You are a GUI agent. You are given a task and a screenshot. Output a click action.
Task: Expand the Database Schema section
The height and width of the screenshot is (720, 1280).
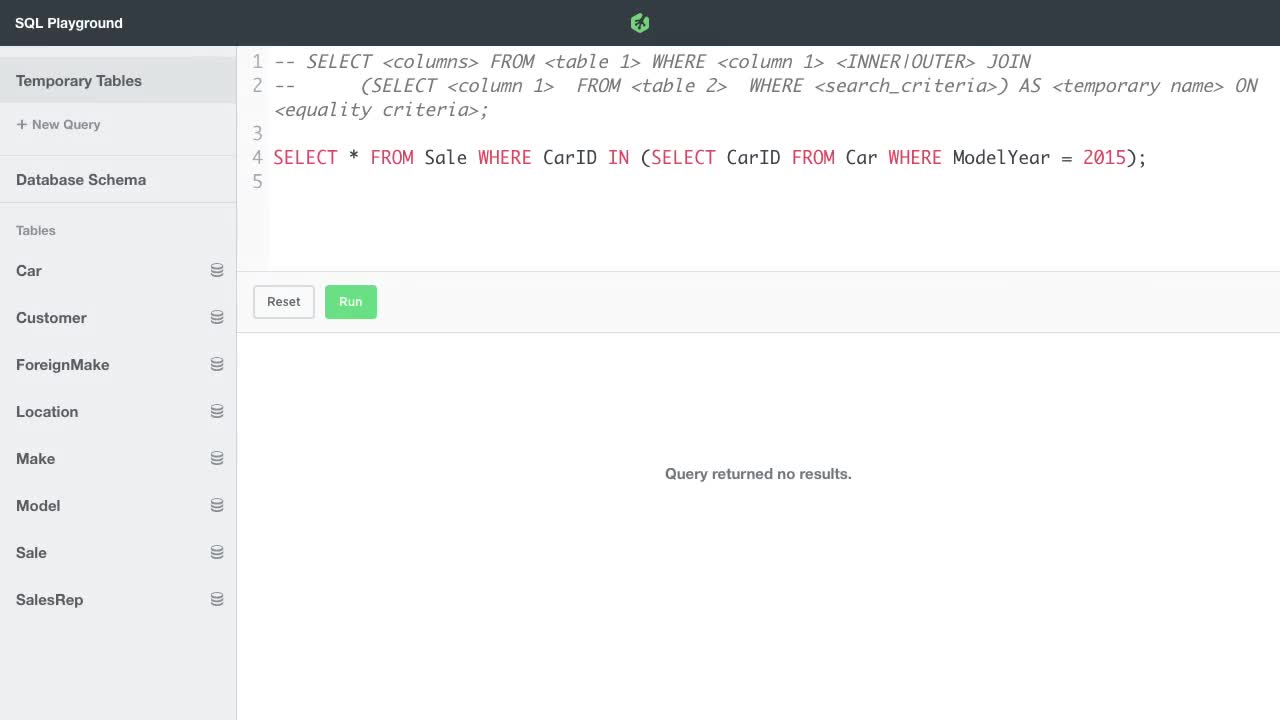tap(81, 180)
